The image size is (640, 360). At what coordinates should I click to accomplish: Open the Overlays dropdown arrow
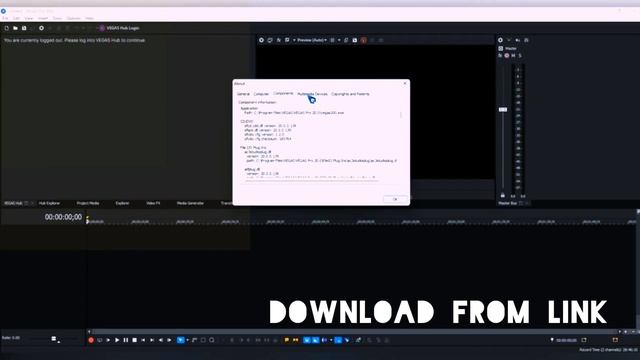pos(339,40)
